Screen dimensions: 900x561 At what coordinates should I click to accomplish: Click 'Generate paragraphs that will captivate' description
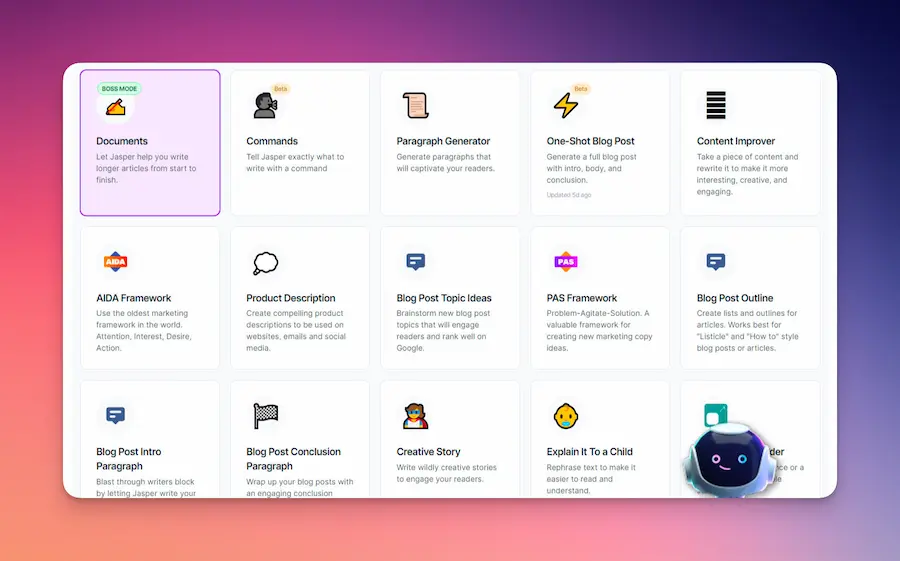pos(445,163)
